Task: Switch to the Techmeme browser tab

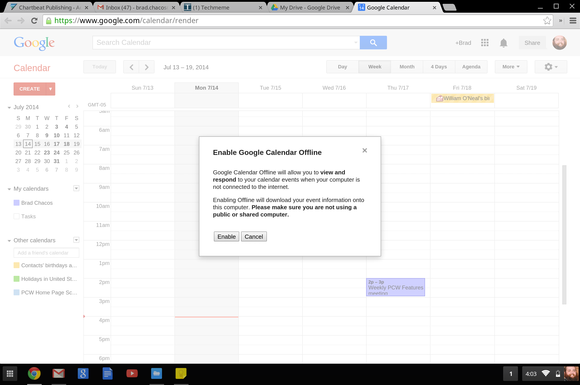Action: (223, 7)
